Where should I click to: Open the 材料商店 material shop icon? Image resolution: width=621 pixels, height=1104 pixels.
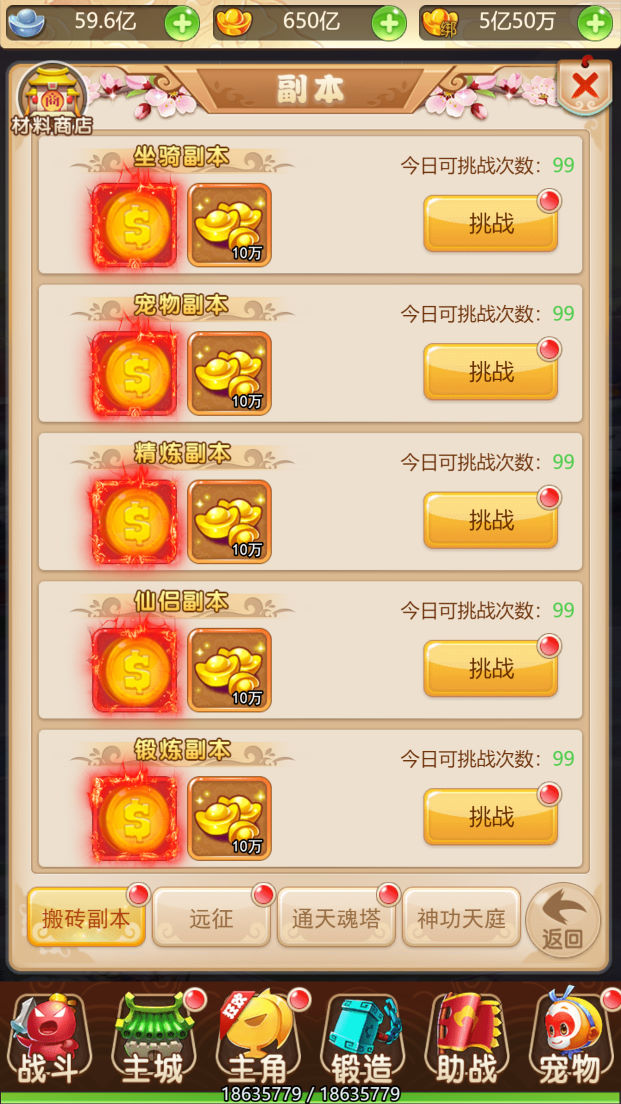[53, 99]
